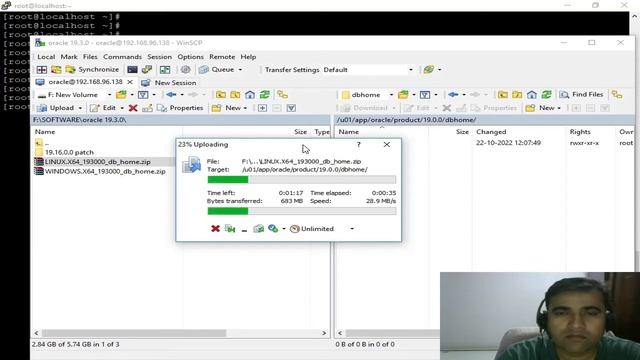This screenshot has height=360, width=640.
Task: Open the Files menu
Action: [90, 57]
